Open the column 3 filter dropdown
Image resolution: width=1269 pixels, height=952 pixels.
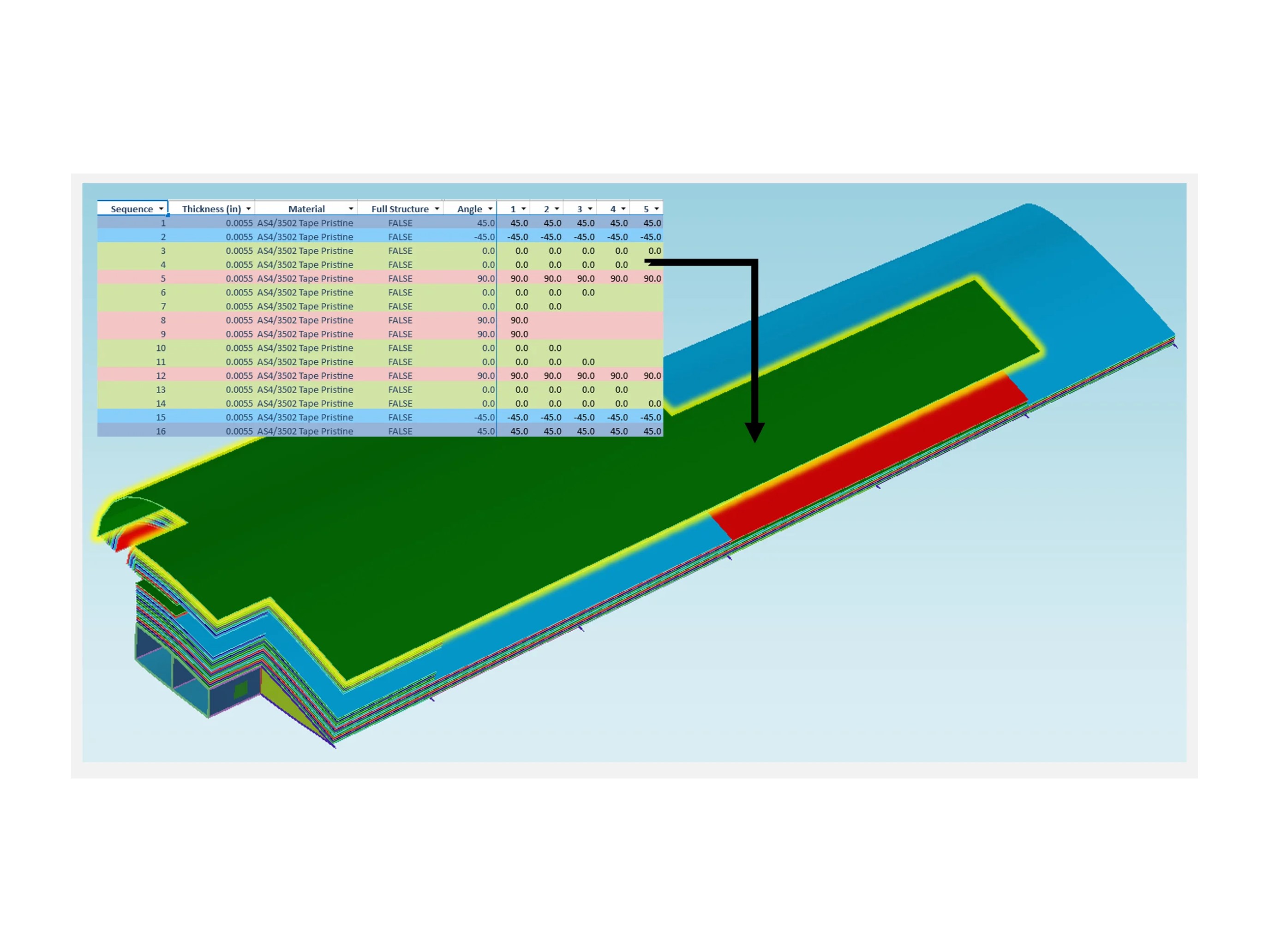[x=590, y=209]
